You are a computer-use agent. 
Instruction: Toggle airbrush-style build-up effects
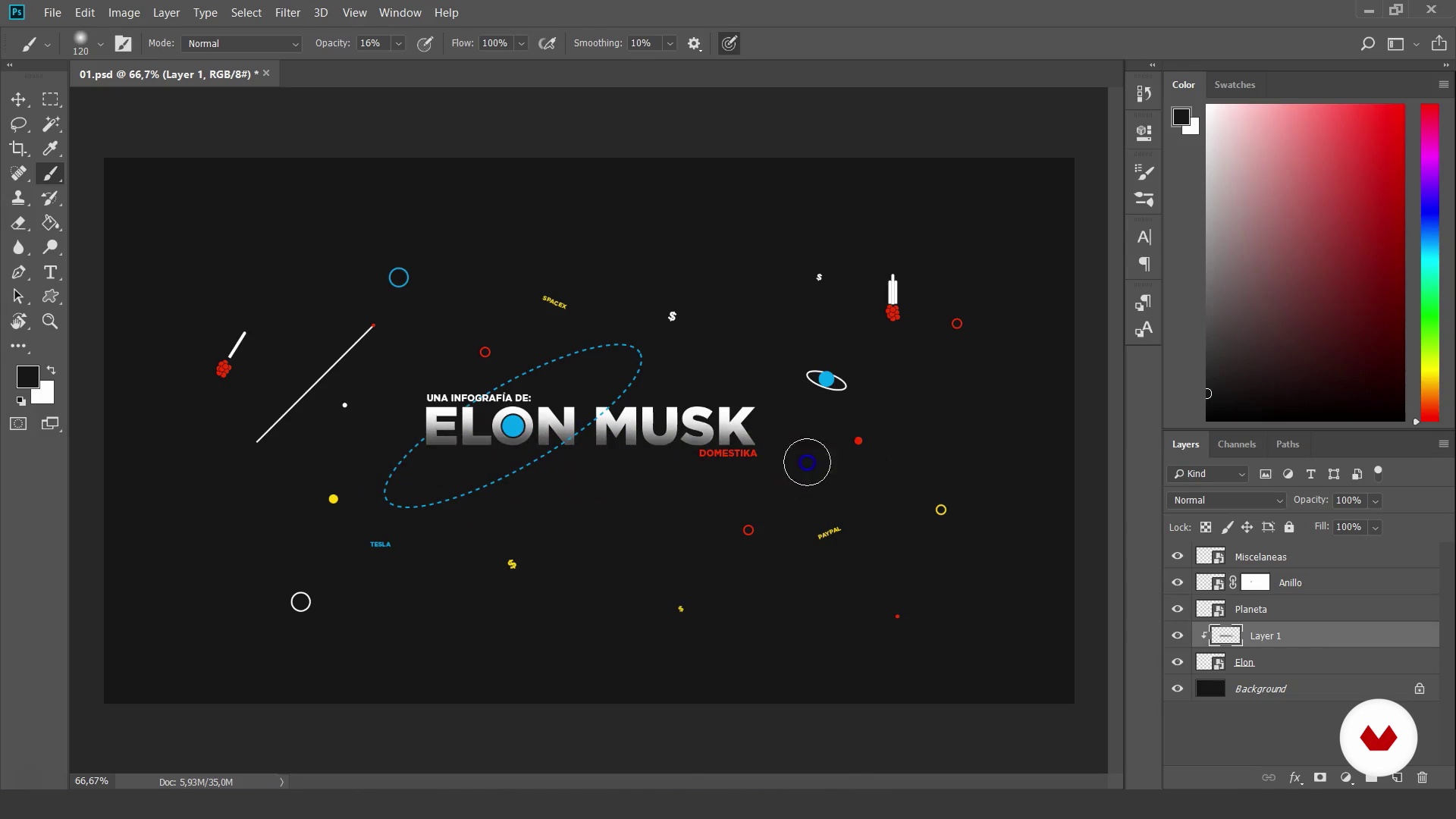(x=547, y=44)
